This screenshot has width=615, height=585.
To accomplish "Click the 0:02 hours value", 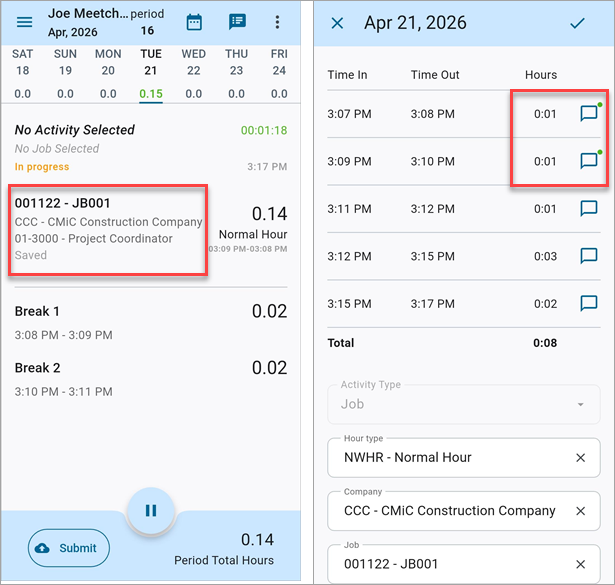I will coord(545,303).
